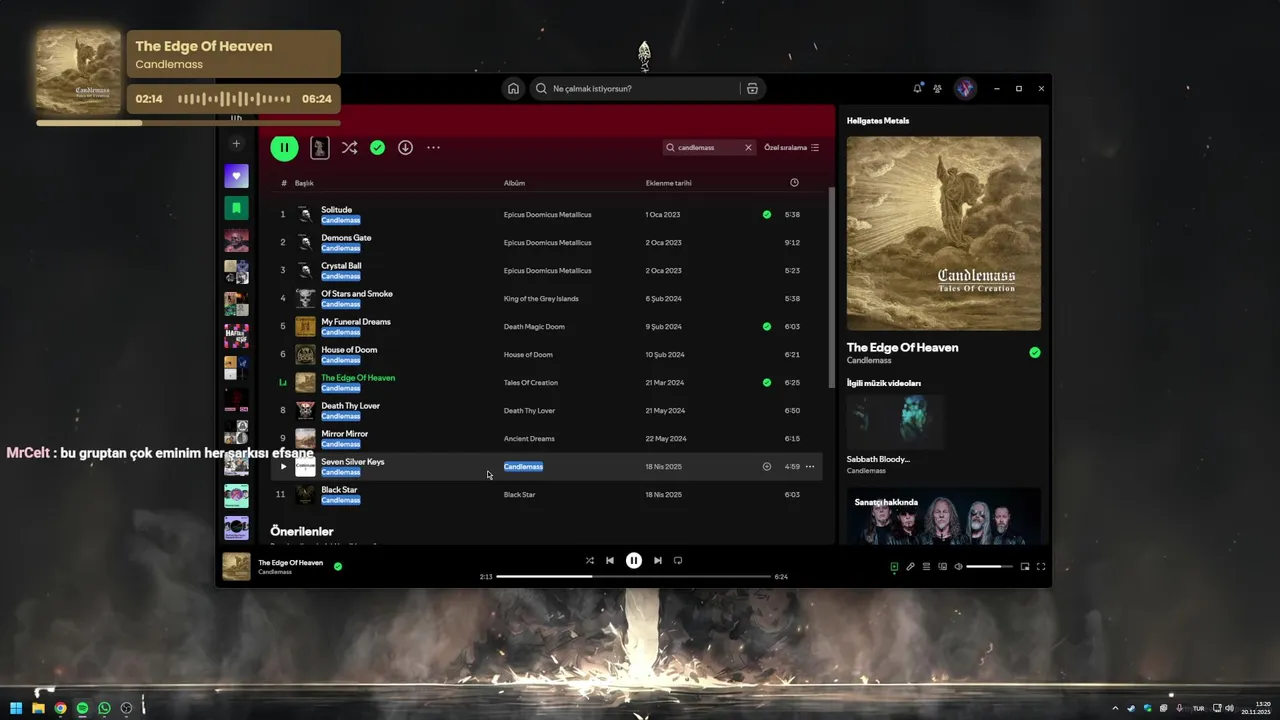The width and height of the screenshot is (1280, 720).
Task: Skip to the next track
Action: 657,560
